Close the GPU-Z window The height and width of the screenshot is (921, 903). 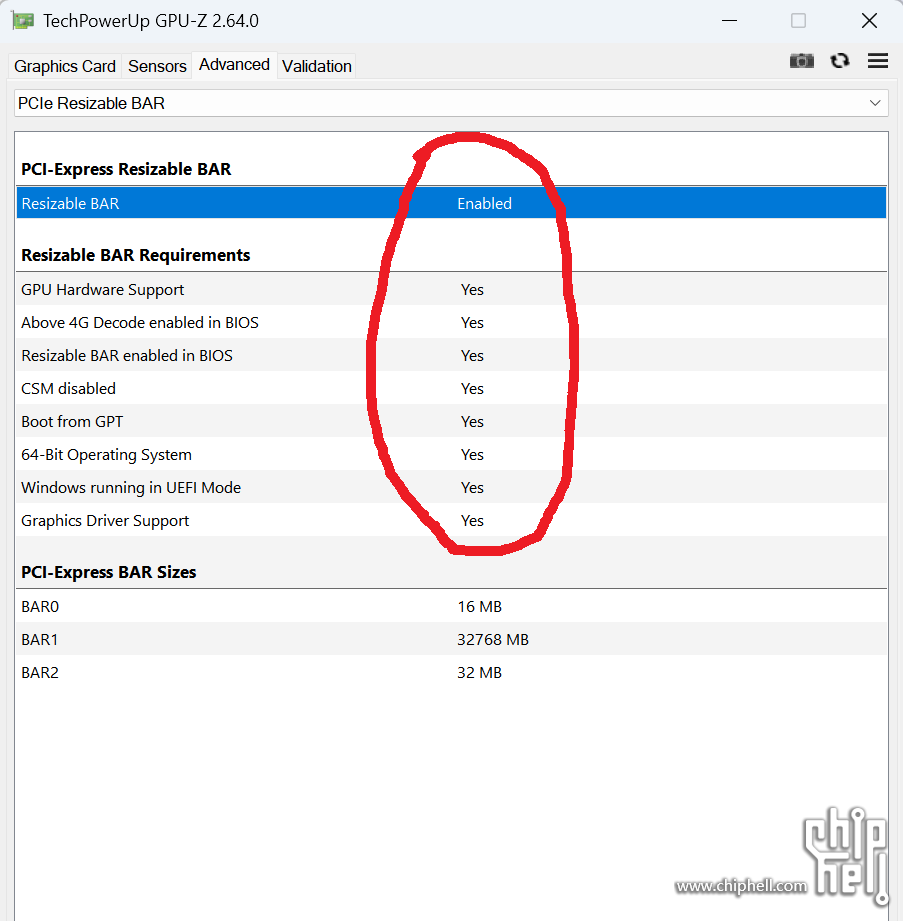(869, 21)
